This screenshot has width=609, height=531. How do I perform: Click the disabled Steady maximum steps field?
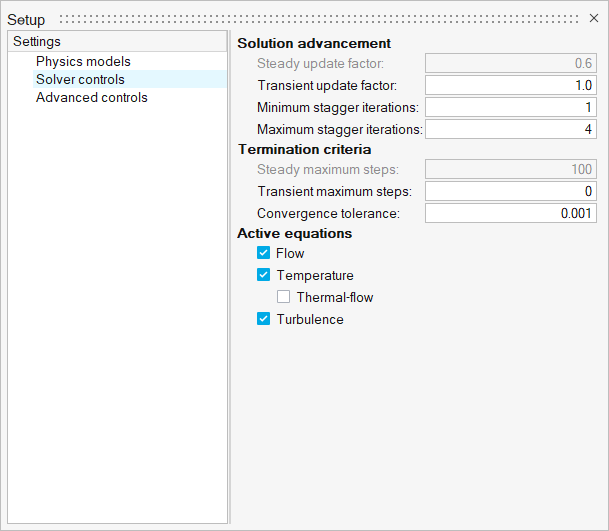pyautogui.click(x=511, y=169)
